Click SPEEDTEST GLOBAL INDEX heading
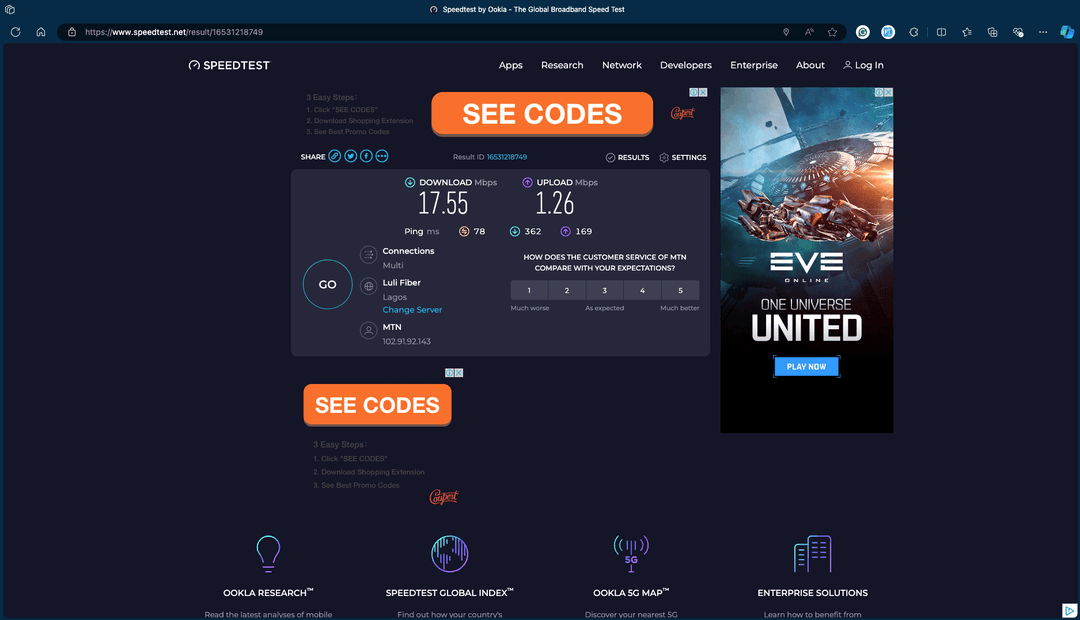This screenshot has width=1080, height=620. (450, 592)
